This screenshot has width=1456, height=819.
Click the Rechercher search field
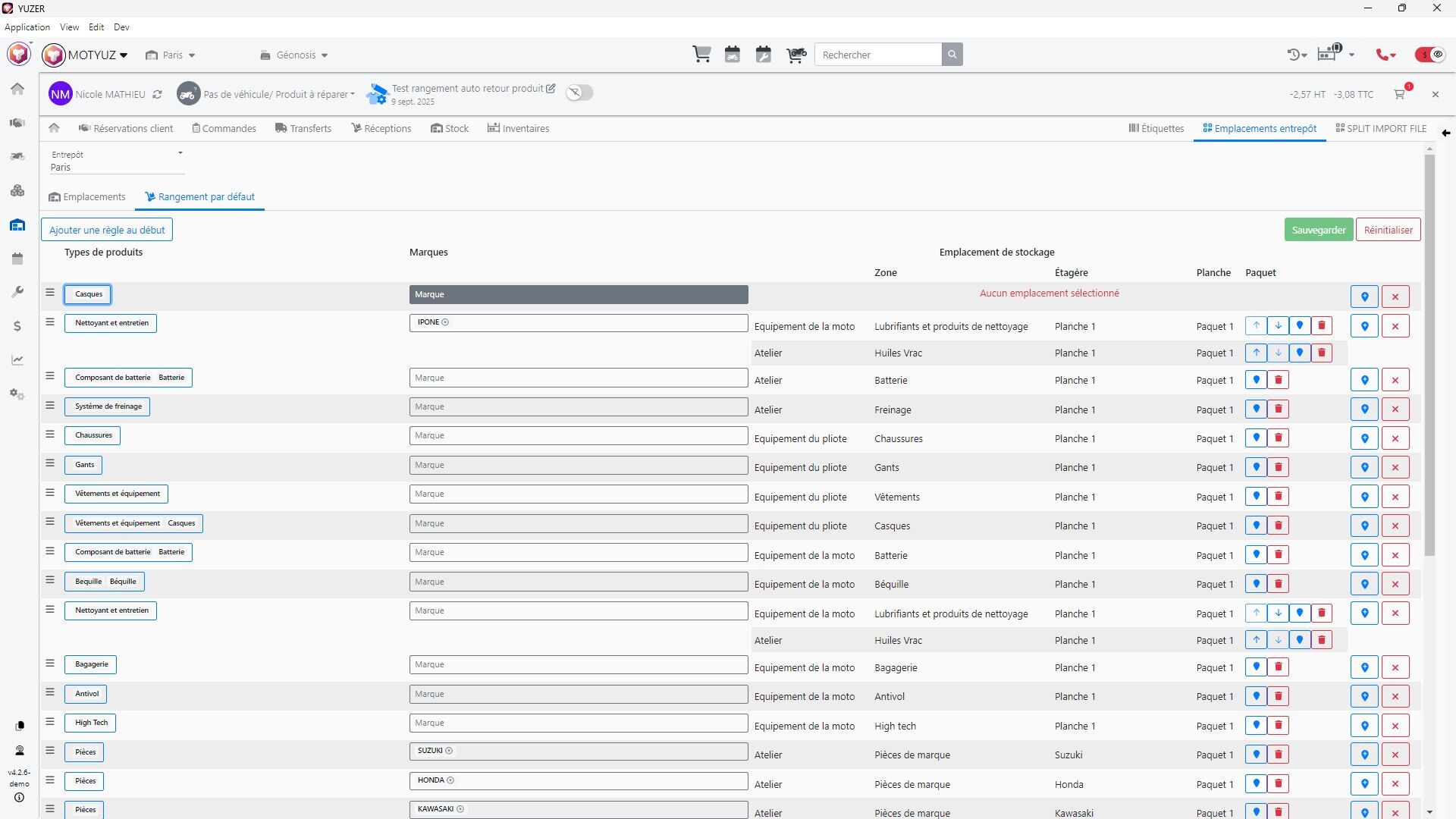[878, 55]
